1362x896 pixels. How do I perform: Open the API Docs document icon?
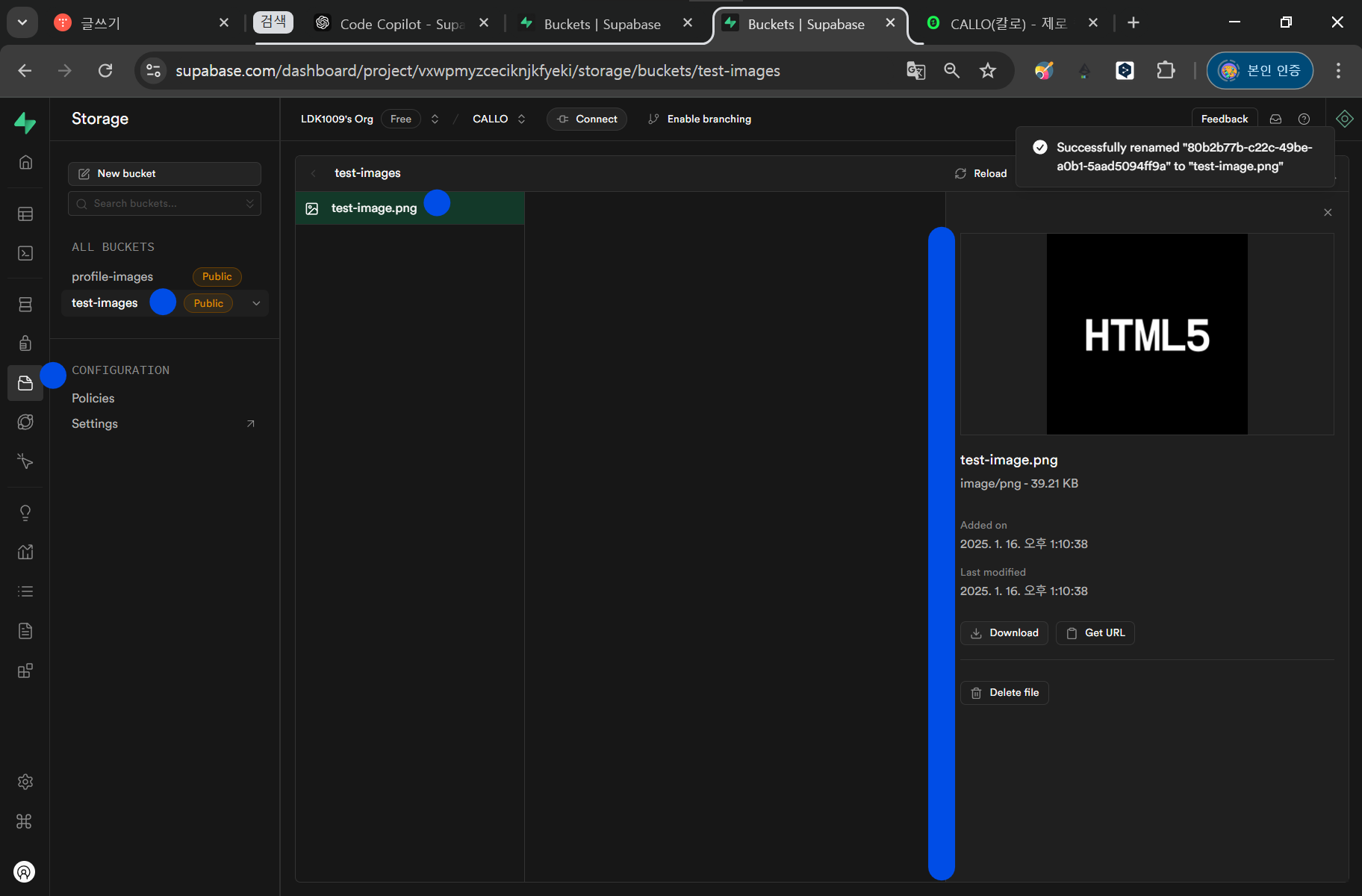point(25,631)
